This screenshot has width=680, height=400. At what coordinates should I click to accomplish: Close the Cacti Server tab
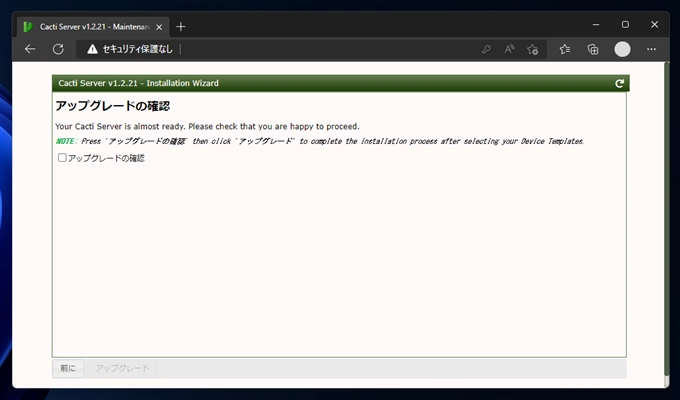tap(159, 27)
